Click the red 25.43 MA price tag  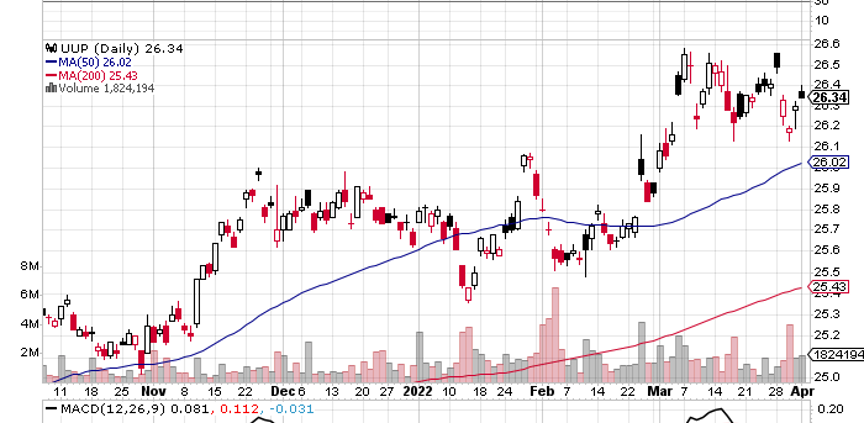[829, 288]
